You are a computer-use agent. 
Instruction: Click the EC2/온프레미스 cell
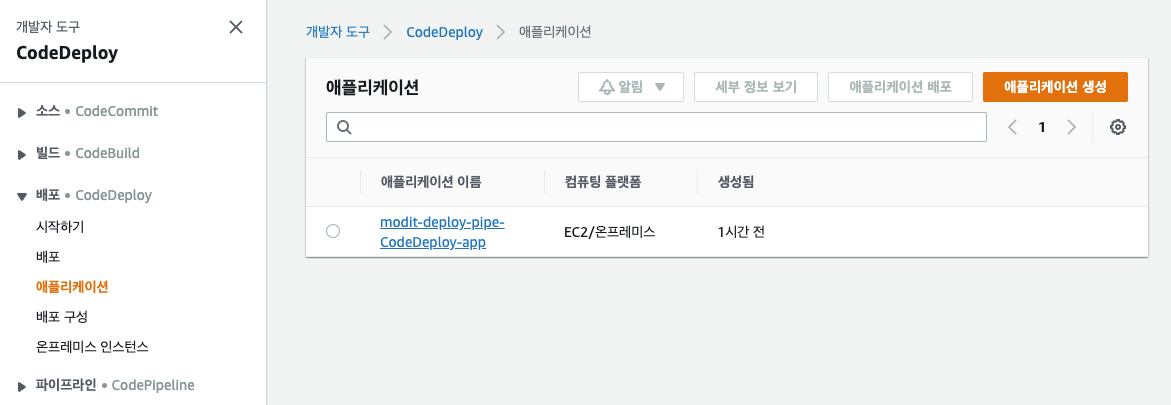click(609, 232)
